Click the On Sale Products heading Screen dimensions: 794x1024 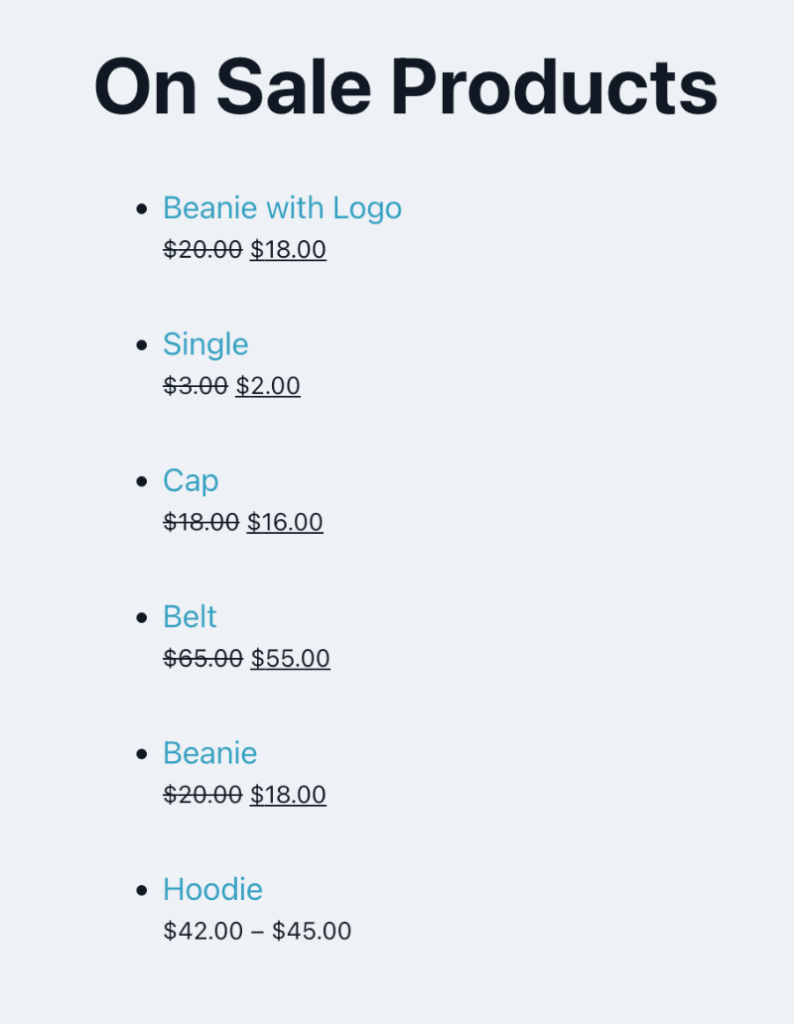405,87
